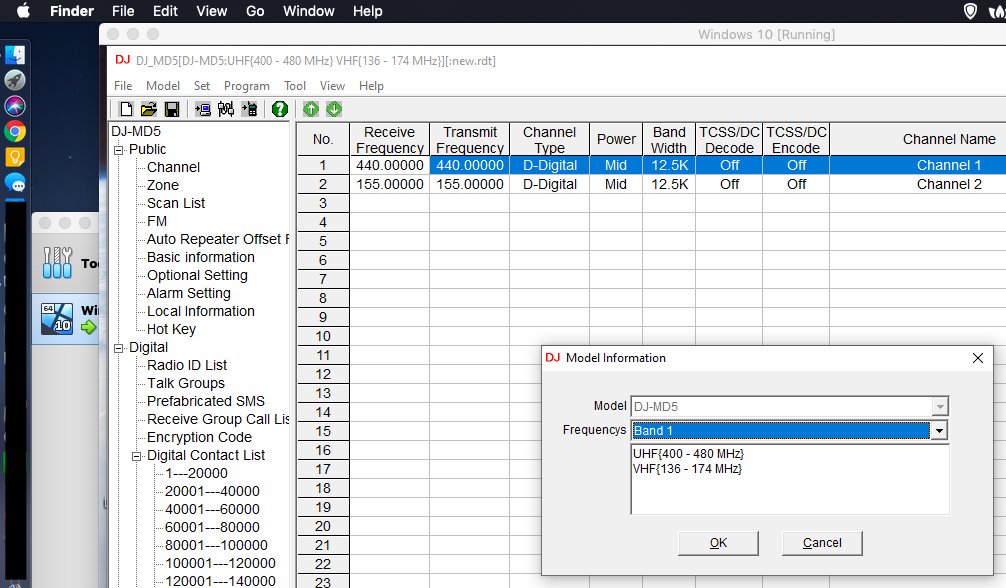This screenshot has height=588, width=1006.
Task: Select FM tree item
Action: 157,221
